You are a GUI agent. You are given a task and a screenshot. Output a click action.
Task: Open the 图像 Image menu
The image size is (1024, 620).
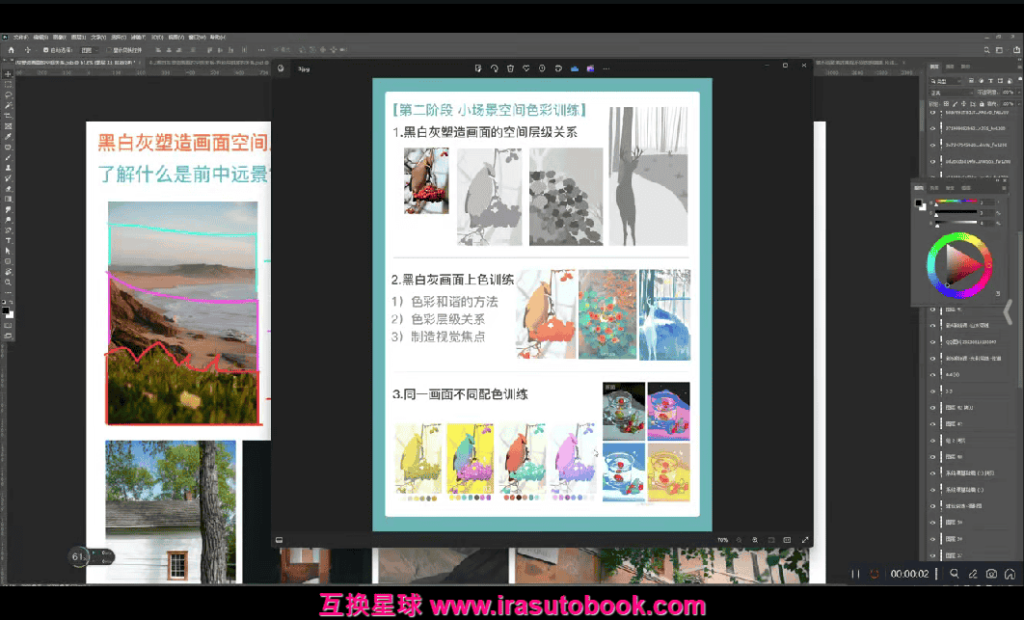click(x=59, y=37)
